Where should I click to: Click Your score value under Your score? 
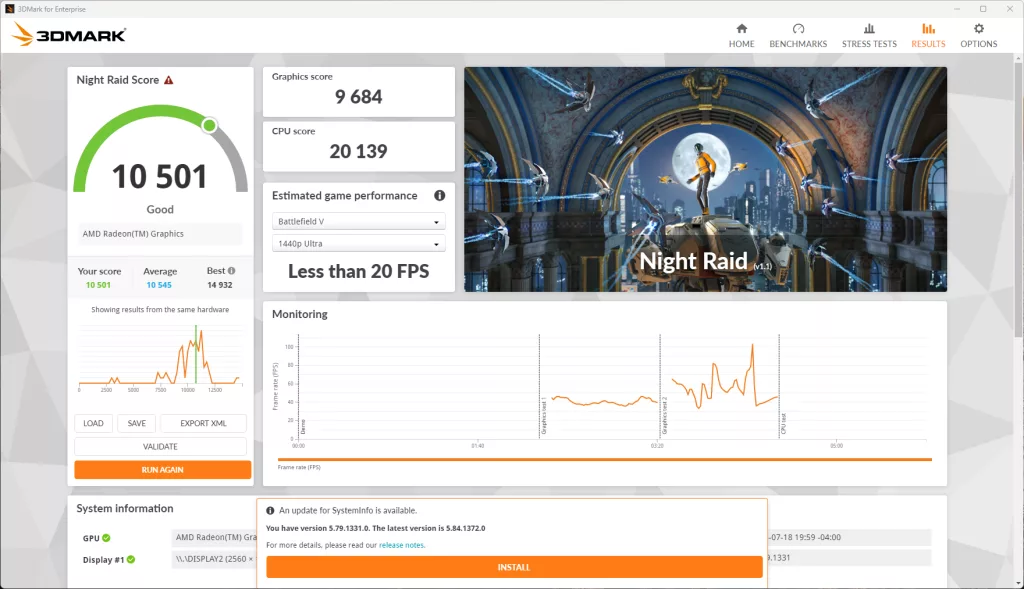99,285
